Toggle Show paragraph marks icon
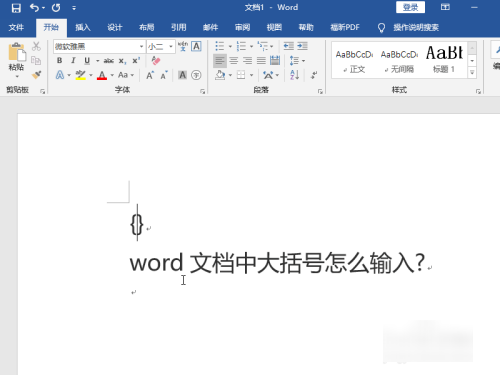The height and width of the screenshot is (375, 500). point(314,75)
